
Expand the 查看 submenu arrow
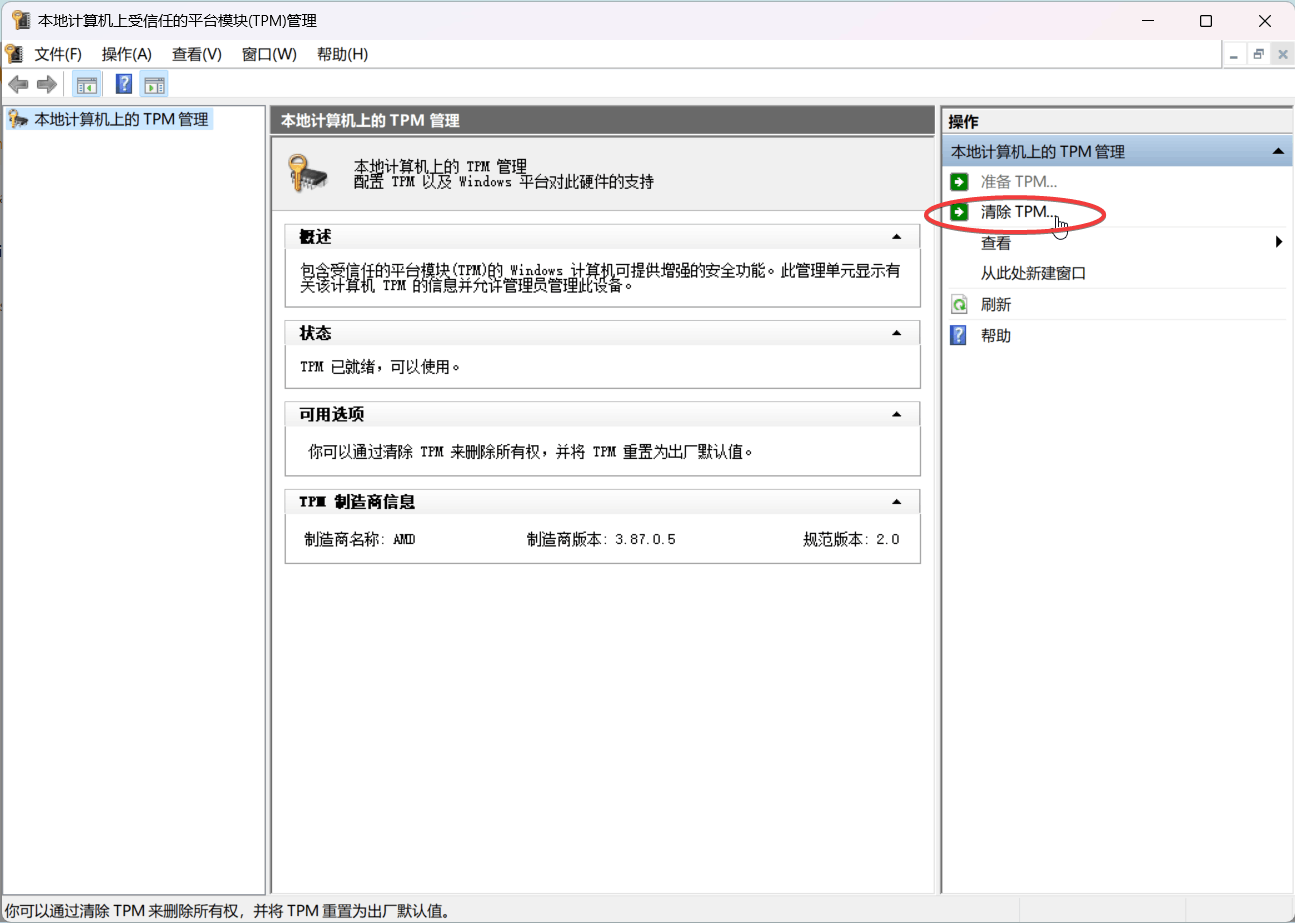pos(1279,242)
